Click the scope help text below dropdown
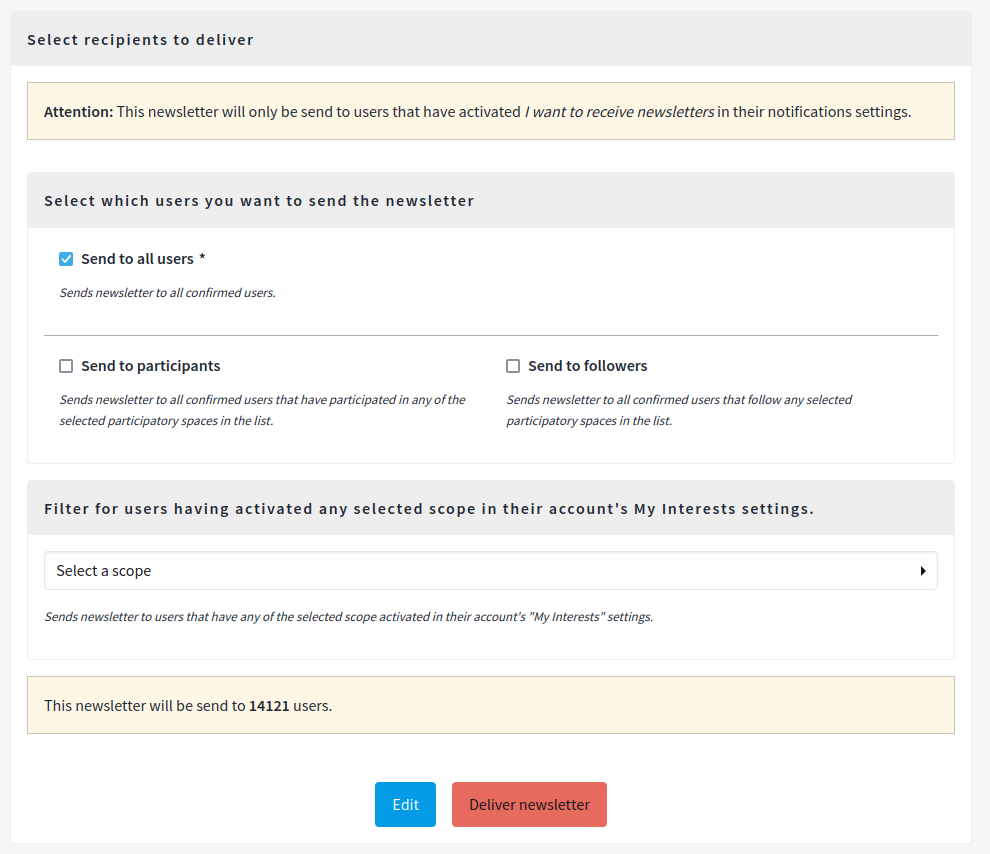The image size is (990, 854). [349, 617]
